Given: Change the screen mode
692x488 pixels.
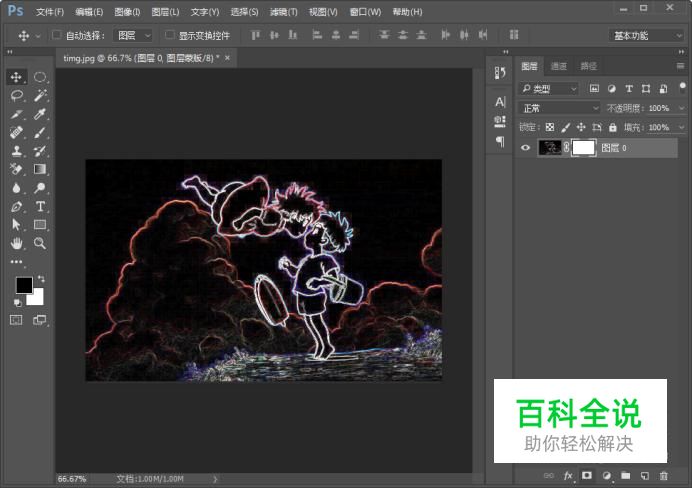Looking at the screenshot, I should point(40,320).
